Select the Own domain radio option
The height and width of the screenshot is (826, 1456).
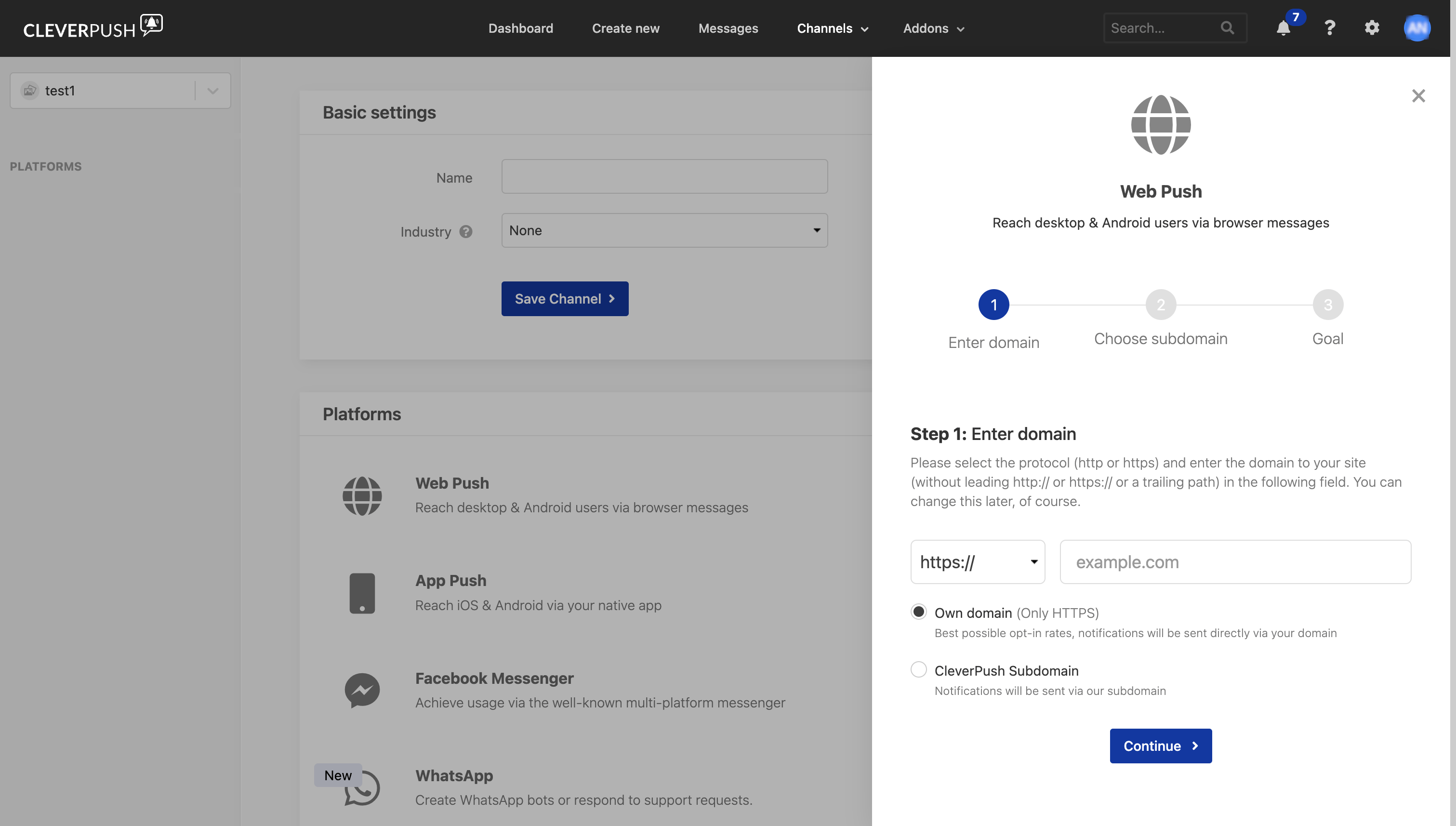tap(918, 612)
